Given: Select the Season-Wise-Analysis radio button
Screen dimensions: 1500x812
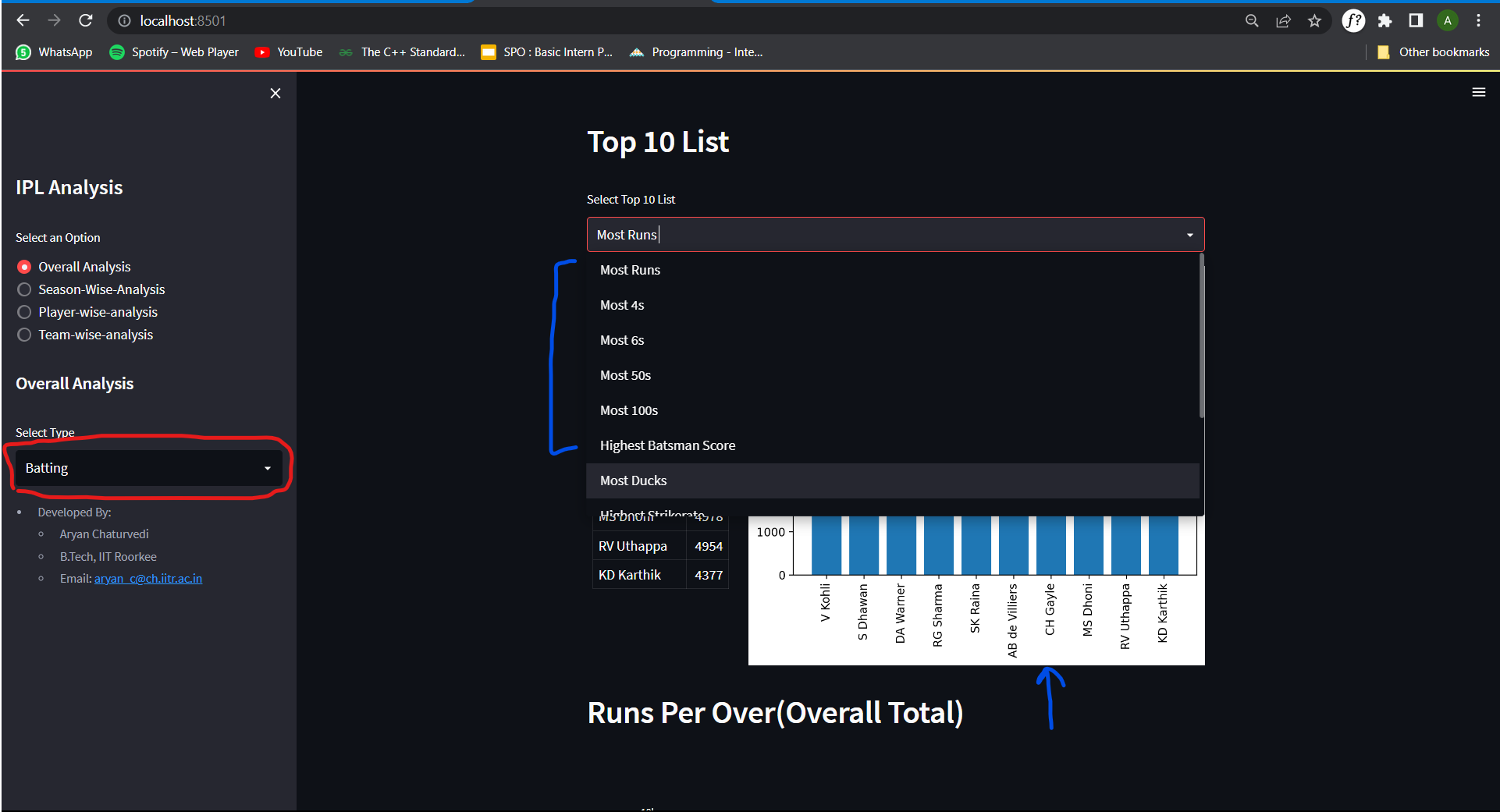Looking at the screenshot, I should pos(24,289).
